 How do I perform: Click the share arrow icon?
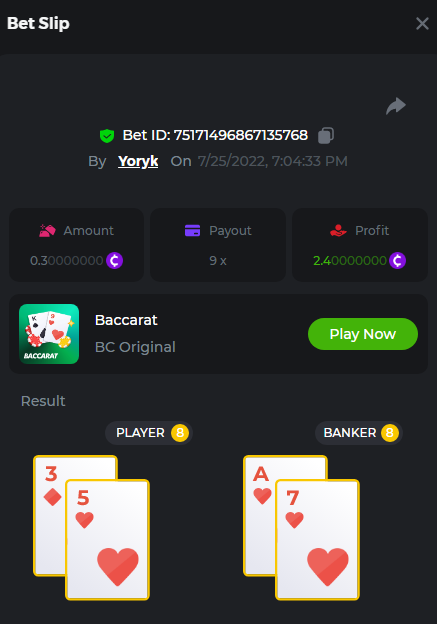[x=396, y=106]
